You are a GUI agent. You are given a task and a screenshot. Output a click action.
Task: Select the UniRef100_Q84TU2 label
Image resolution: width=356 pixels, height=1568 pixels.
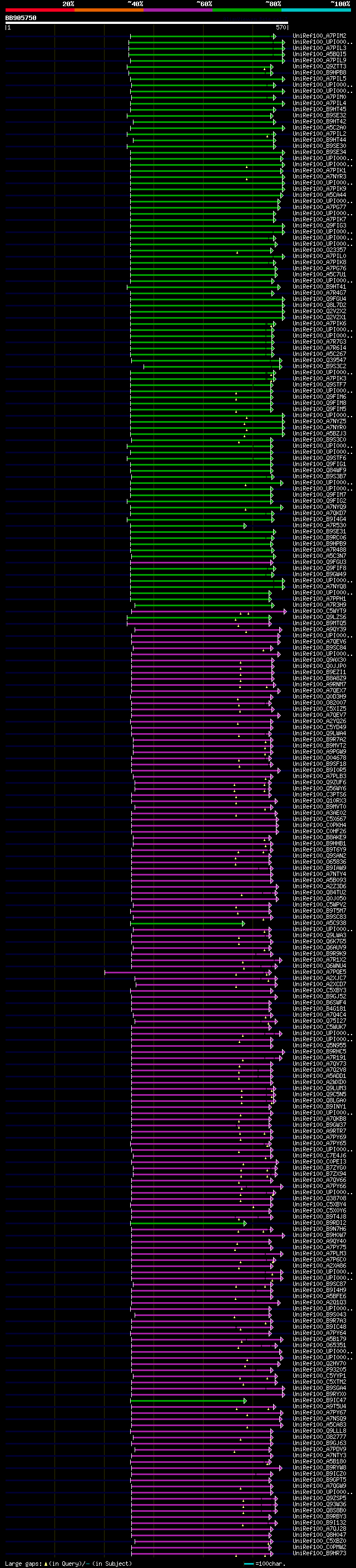tap(319, 892)
